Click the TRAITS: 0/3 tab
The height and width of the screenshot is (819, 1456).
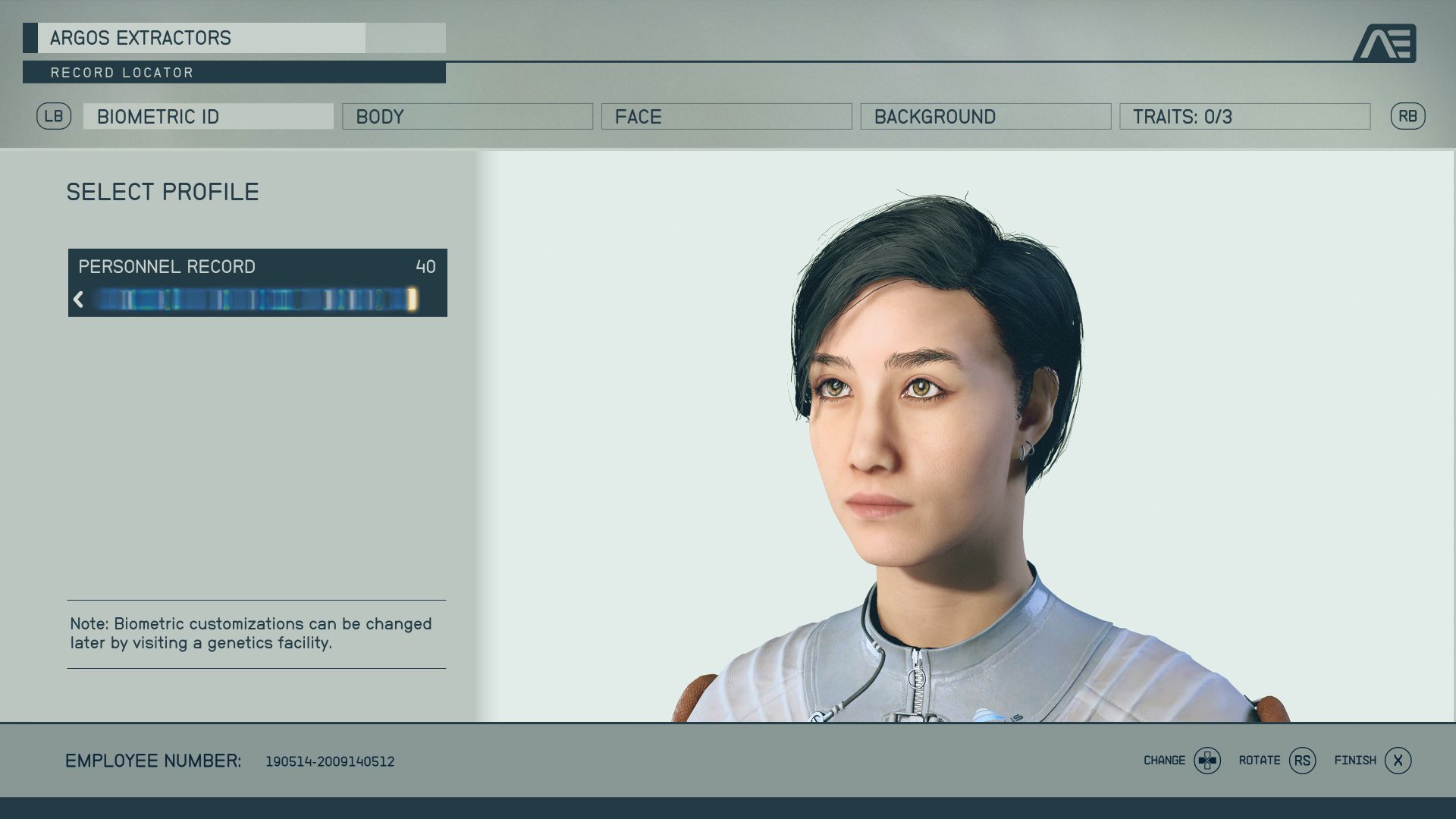click(x=1244, y=116)
